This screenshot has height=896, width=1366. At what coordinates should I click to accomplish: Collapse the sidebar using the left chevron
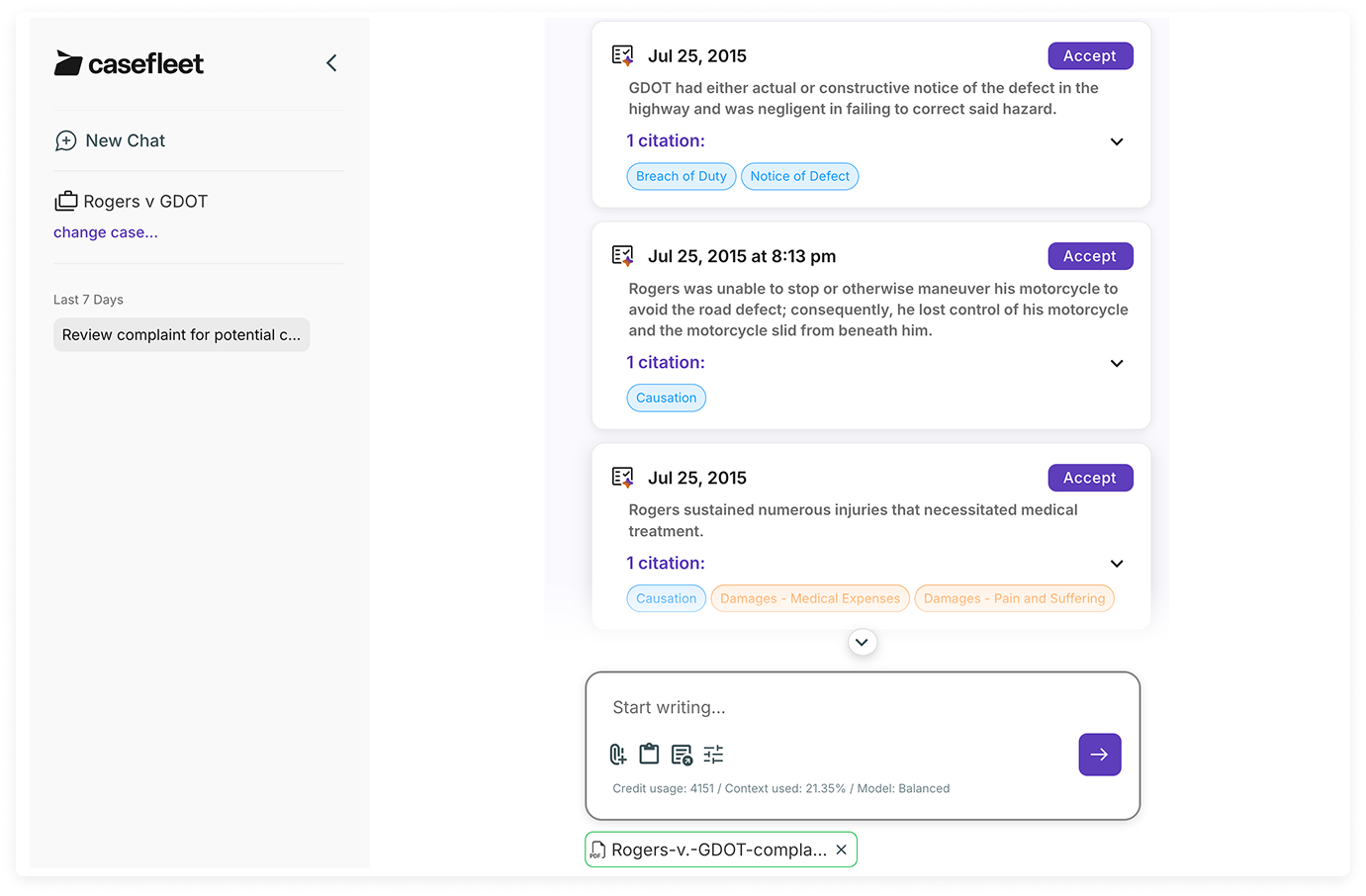point(330,62)
